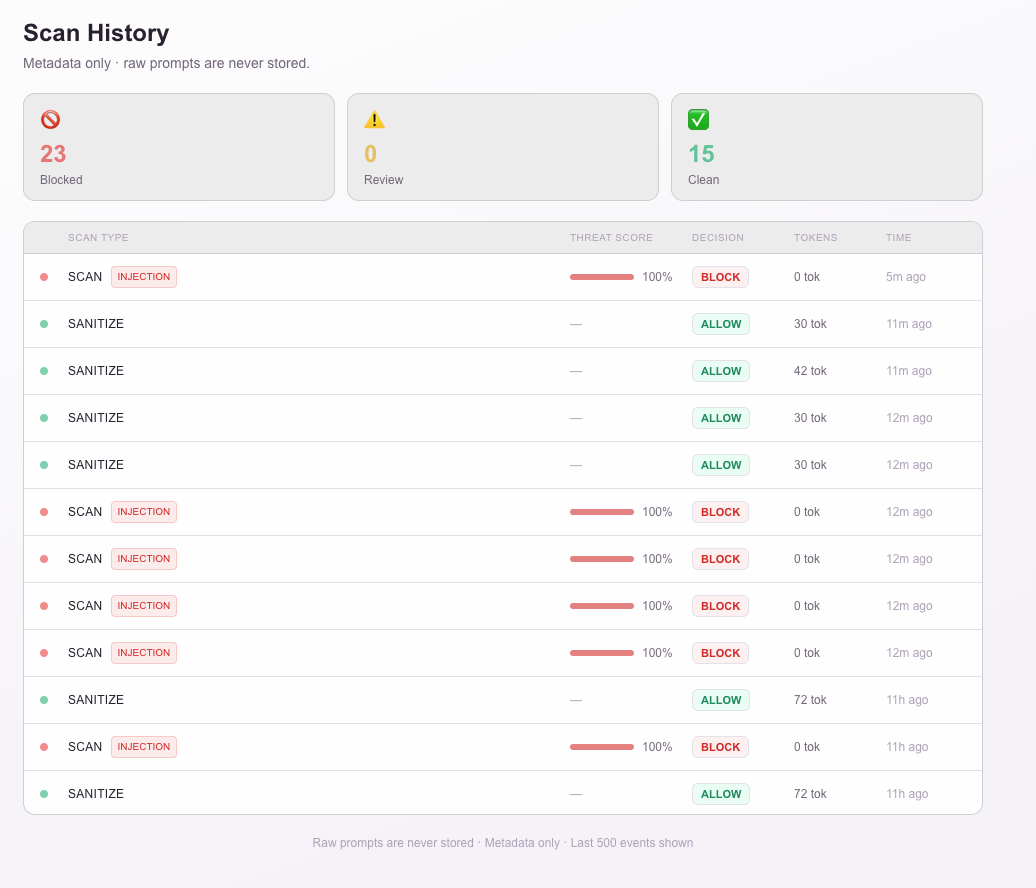This screenshot has height=888, width=1036.
Task: Click the red dot on the last 12m ago SCAN row
Action: tap(44, 653)
